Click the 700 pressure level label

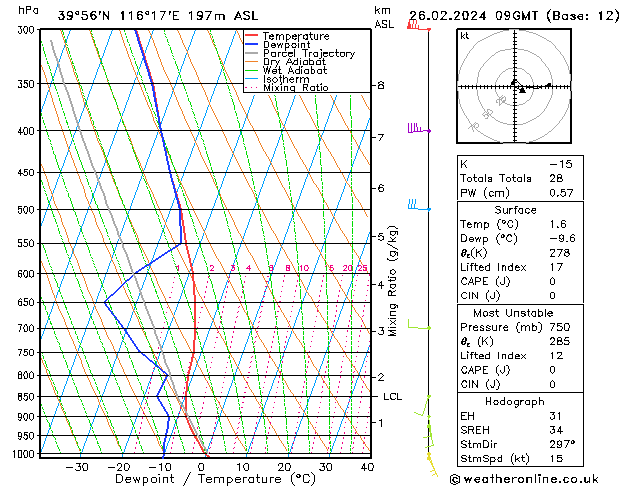pyautogui.click(x=28, y=329)
